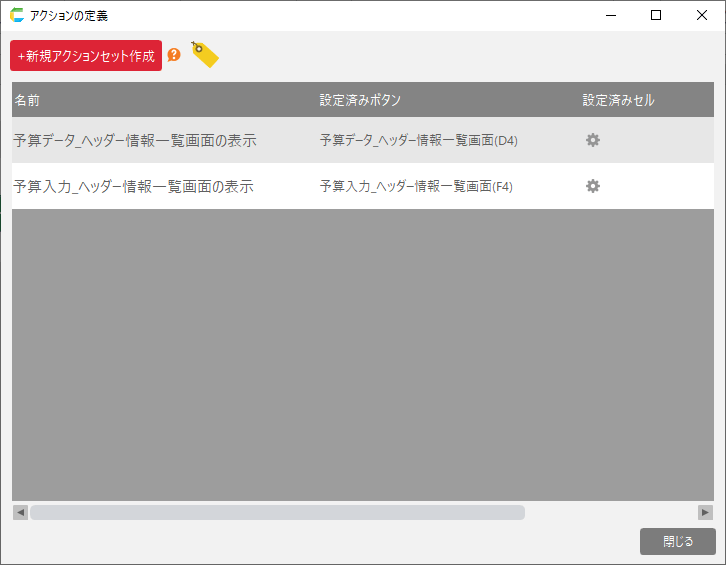Maximize the アクションの定義 window
Screen dimensions: 726x565
[x=656, y=15]
